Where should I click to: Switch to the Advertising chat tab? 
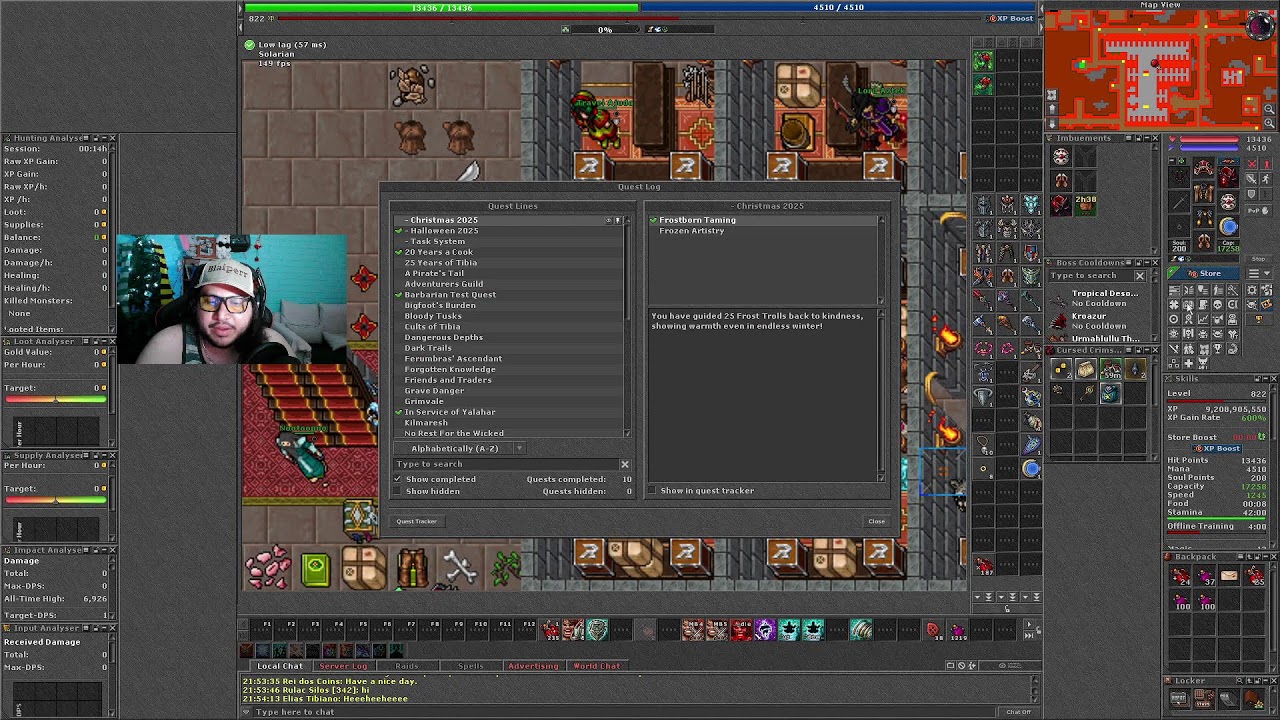[533, 666]
